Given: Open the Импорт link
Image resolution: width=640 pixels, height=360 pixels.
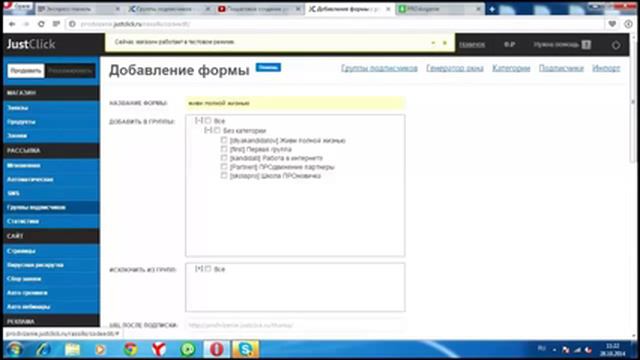Looking at the screenshot, I should (x=606, y=68).
